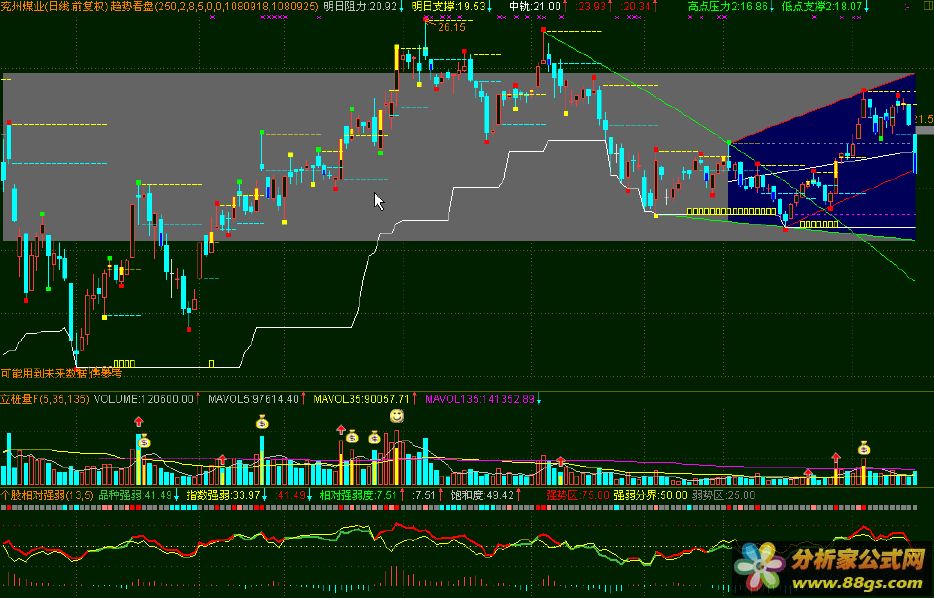
Task: Click the rightmost money bag icon in volume panel
Action: click(x=863, y=448)
